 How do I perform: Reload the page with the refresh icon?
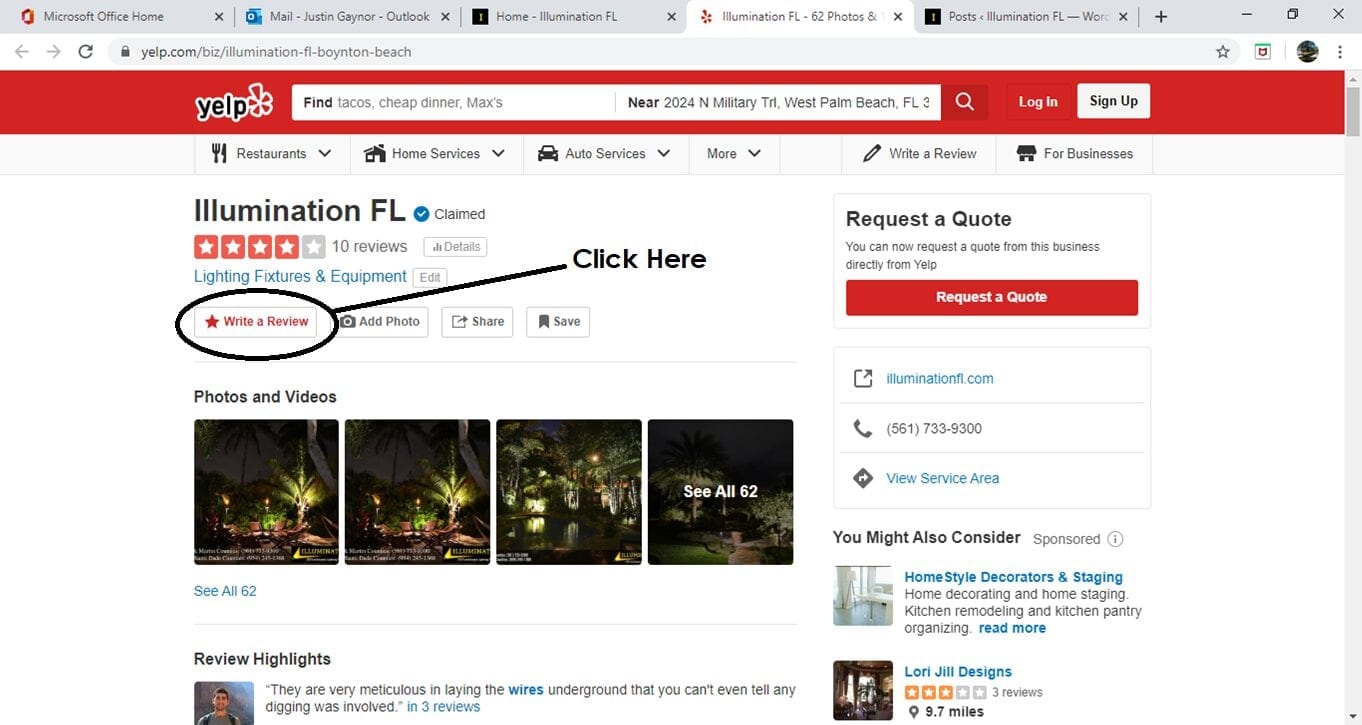[x=86, y=51]
